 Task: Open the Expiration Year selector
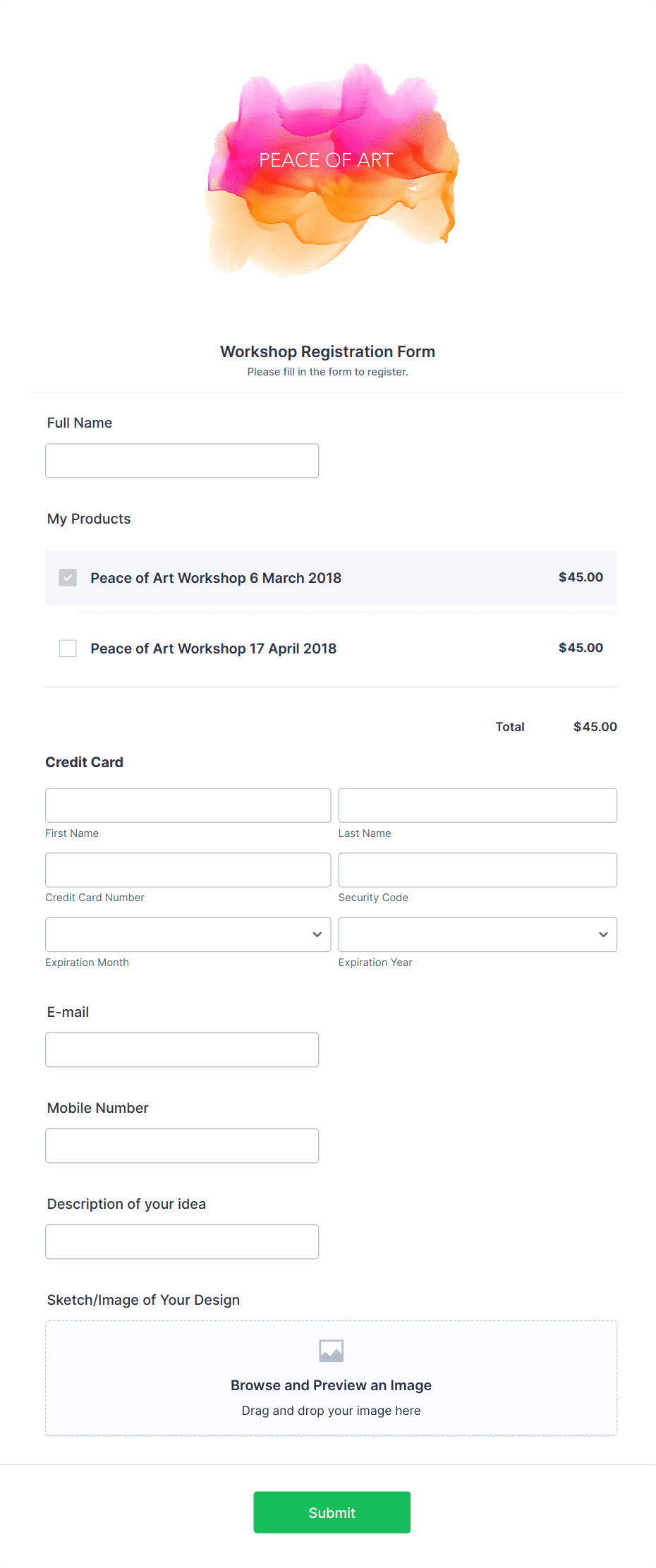[x=478, y=934]
